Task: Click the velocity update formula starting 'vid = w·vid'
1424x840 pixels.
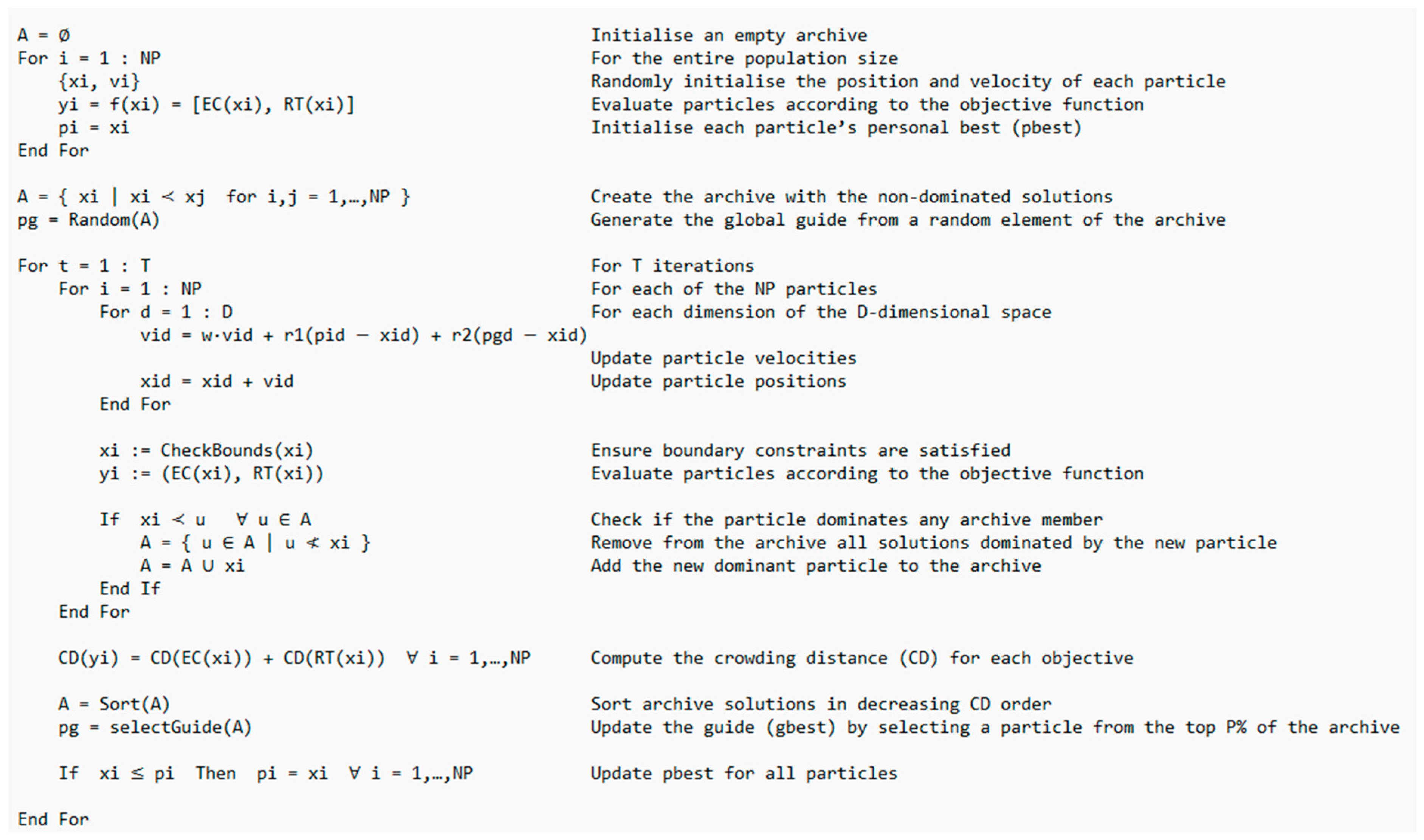Action: [x=363, y=336]
